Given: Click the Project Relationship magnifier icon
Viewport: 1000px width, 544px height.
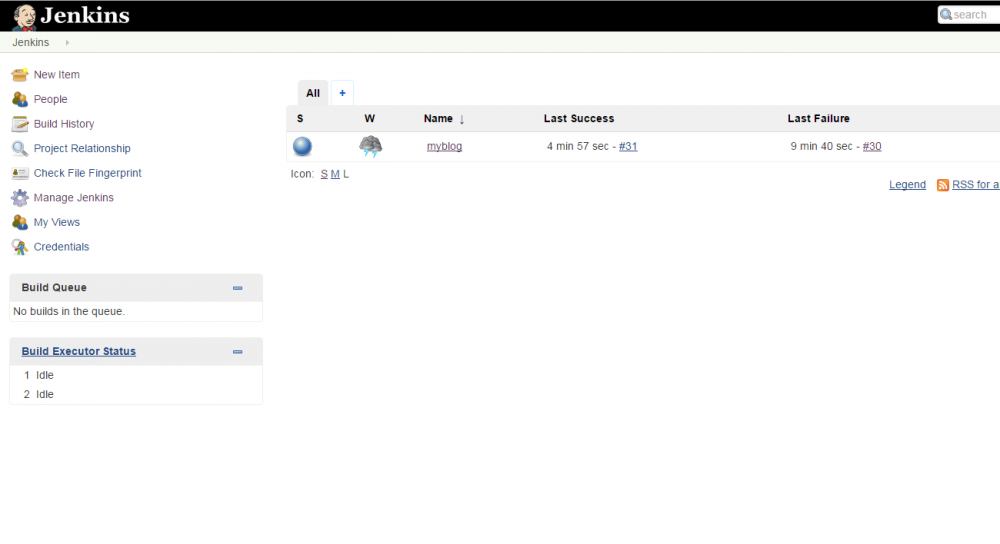Looking at the screenshot, I should pos(20,149).
